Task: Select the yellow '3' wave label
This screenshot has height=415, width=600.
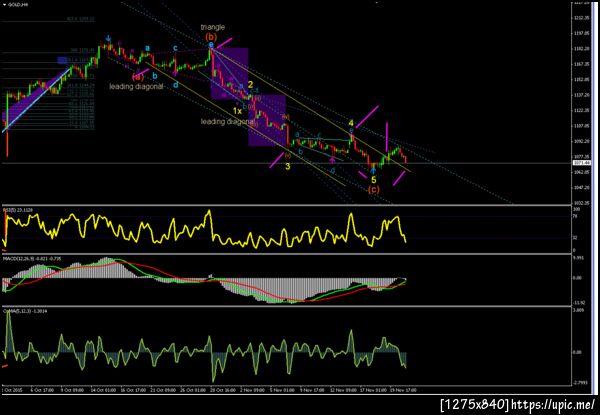Action: pos(288,167)
